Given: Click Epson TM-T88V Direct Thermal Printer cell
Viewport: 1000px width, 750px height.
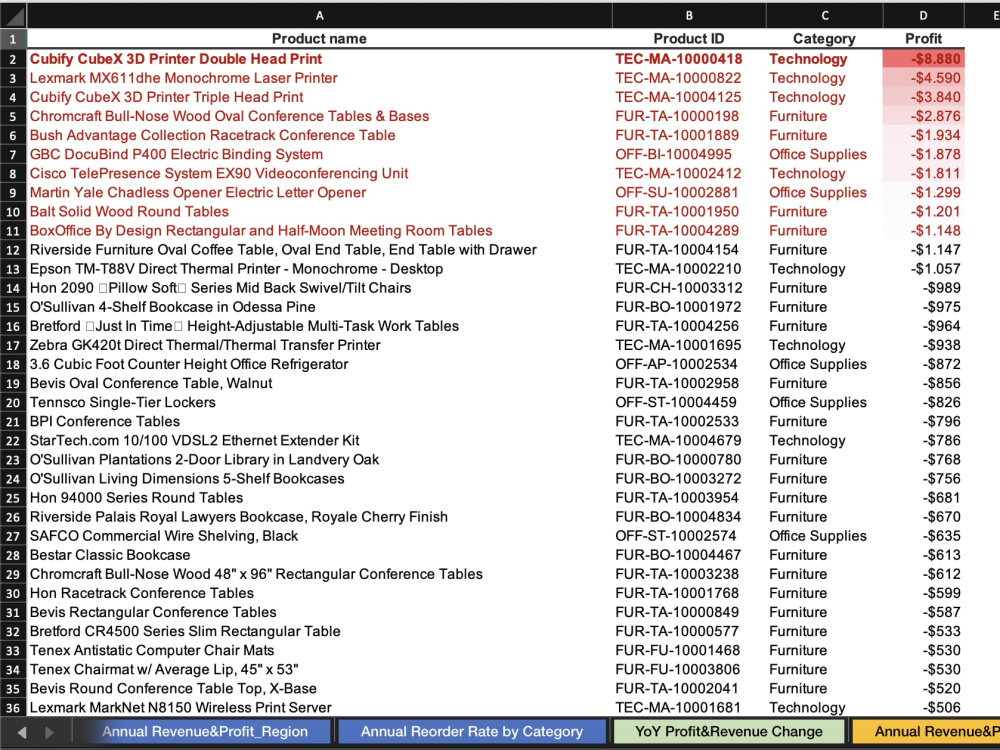Looking at the screenshot, I should pyautogui.click(x=320, y=269).
